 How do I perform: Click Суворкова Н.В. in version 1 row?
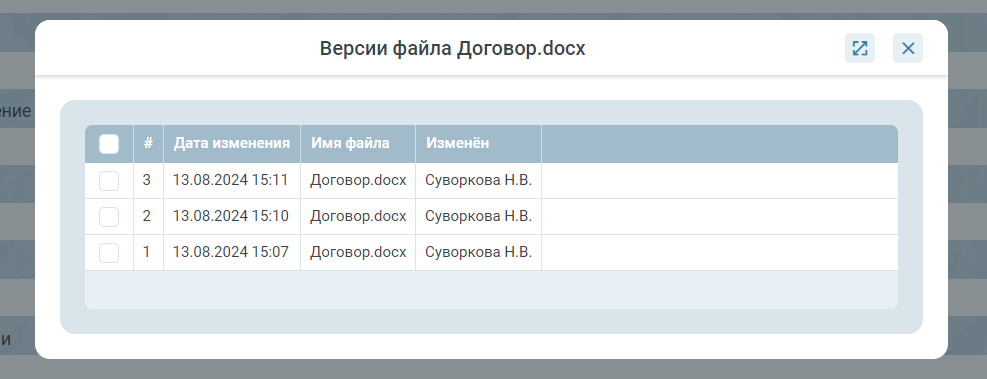coord(478,252)
